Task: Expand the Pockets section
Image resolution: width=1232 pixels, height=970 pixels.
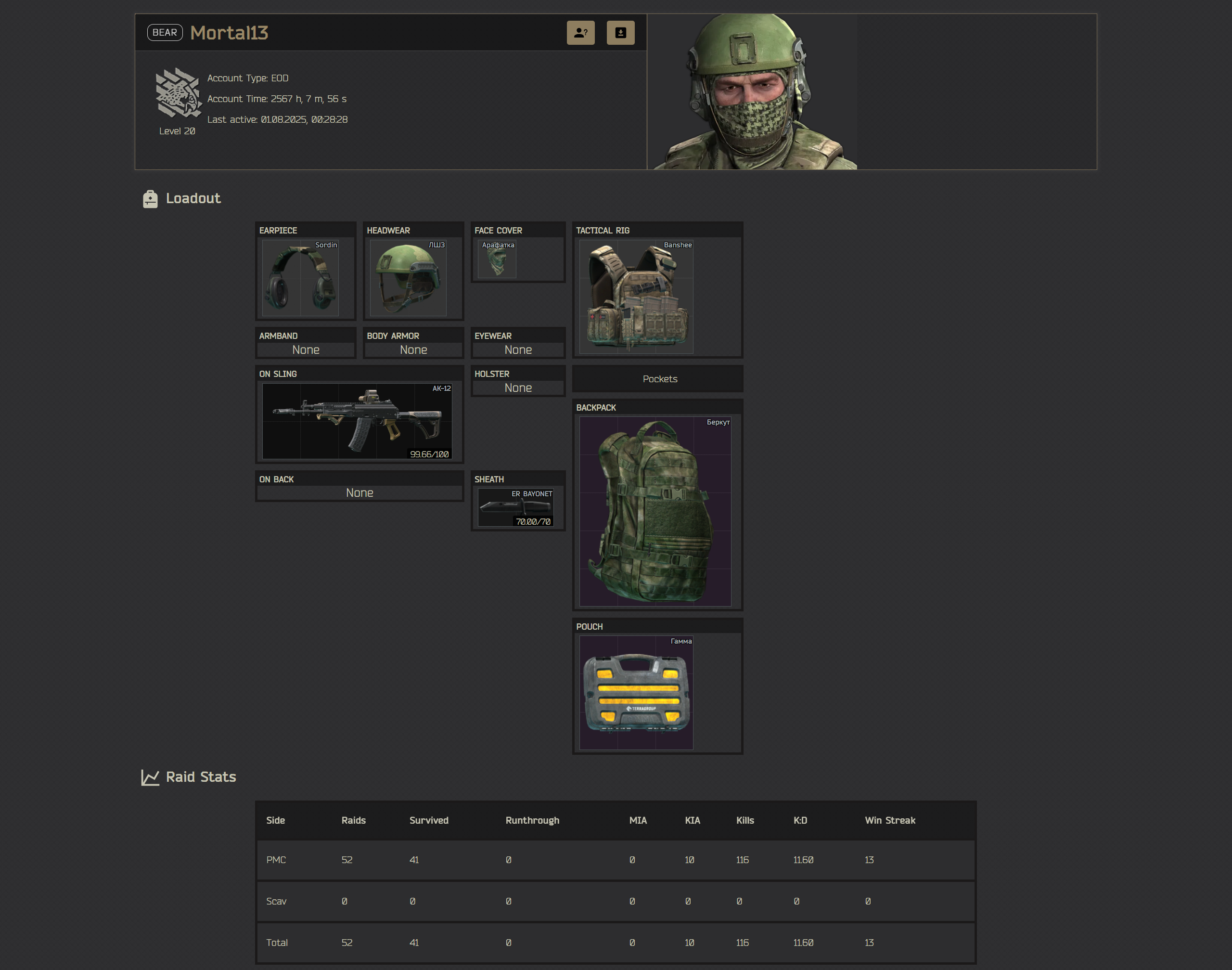Action: coord(659,379)
